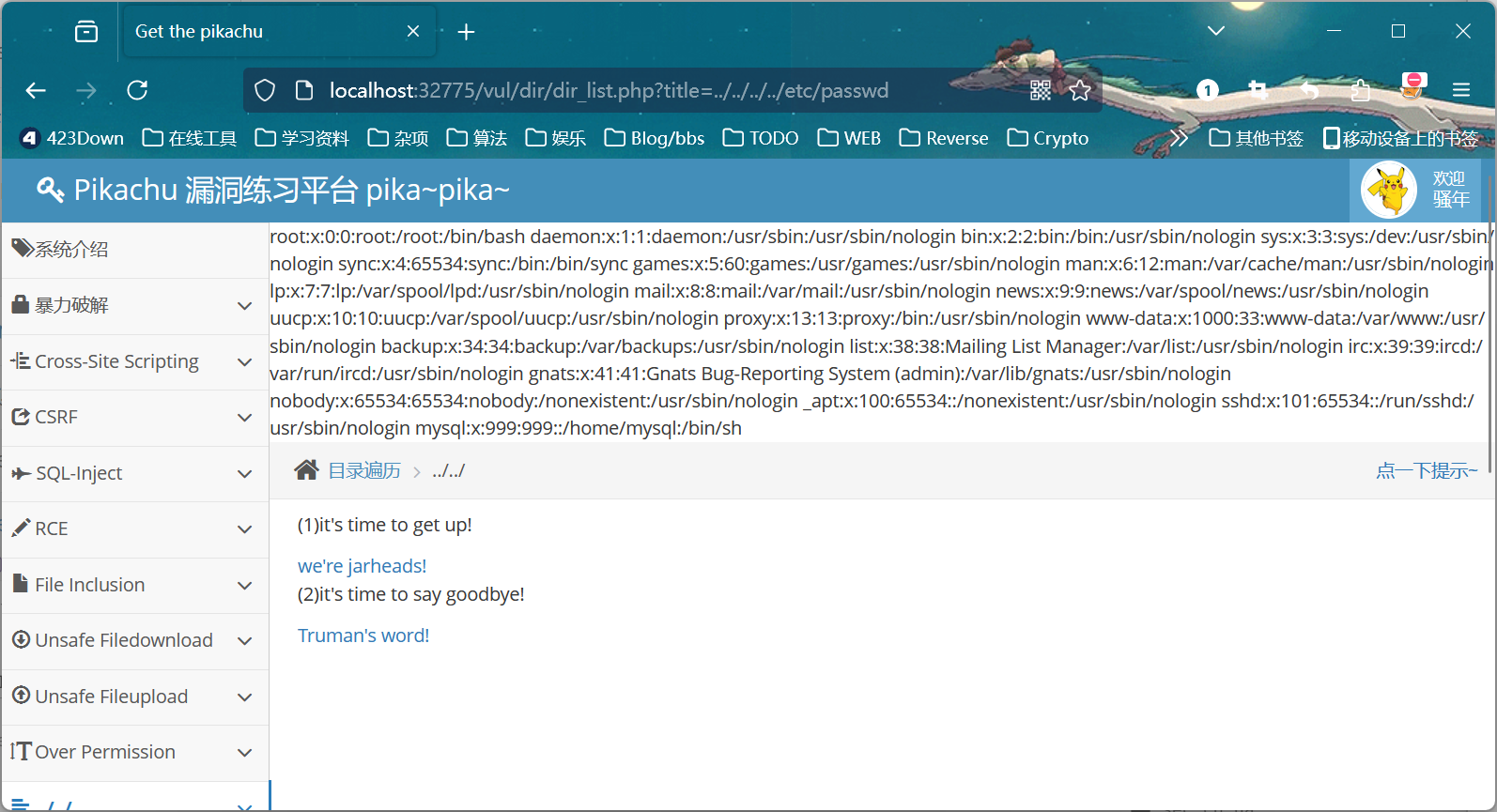Click the home icon in breadcrumb
The width and height of the screenshot is (1497, 812).
[x=306, y=470]
